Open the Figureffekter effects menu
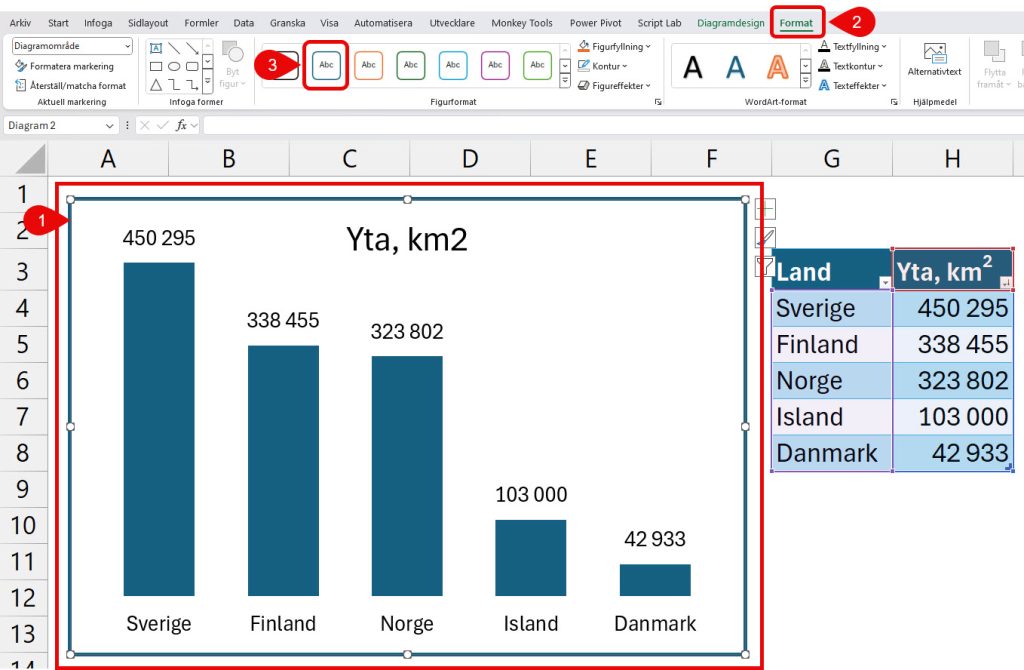 615,86
